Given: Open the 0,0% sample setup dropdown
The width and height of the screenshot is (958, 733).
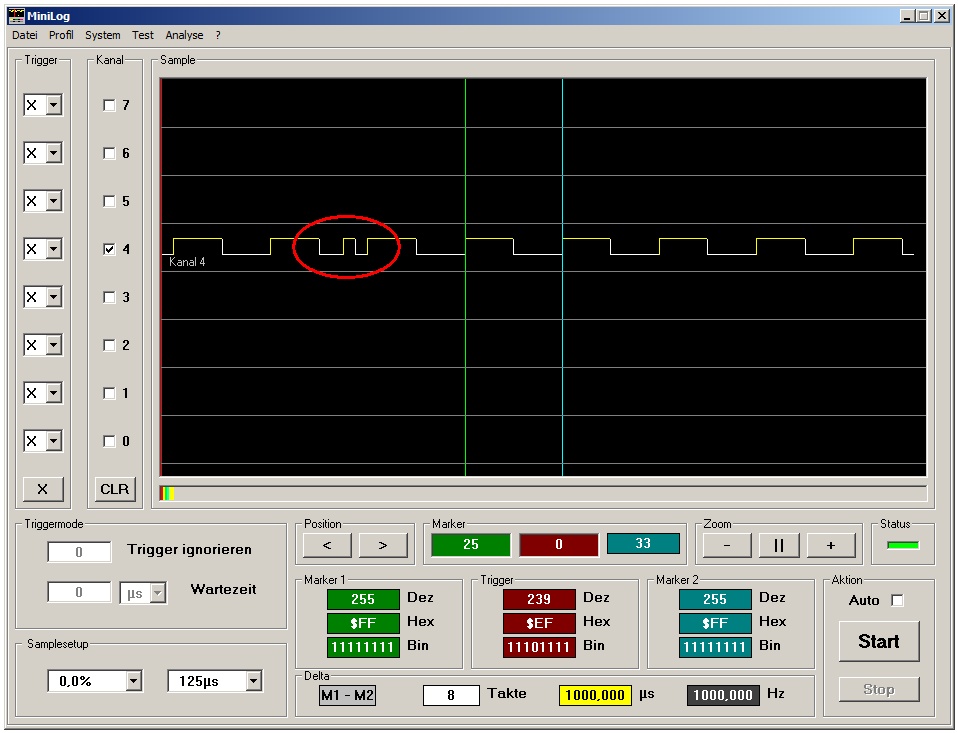Looking at the screenshot, I should point(134,681).
